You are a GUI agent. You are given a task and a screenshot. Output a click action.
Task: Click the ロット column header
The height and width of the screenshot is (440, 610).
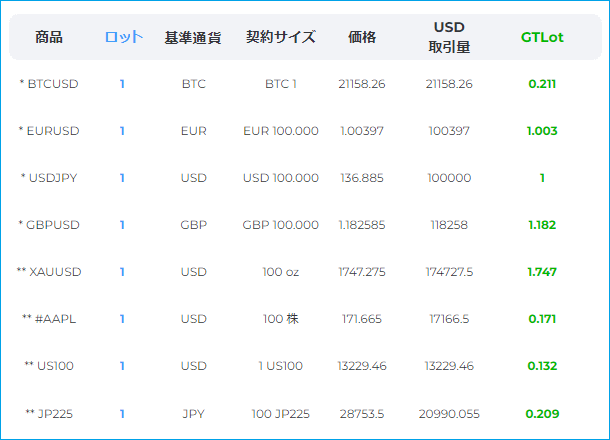coord(124,37)
